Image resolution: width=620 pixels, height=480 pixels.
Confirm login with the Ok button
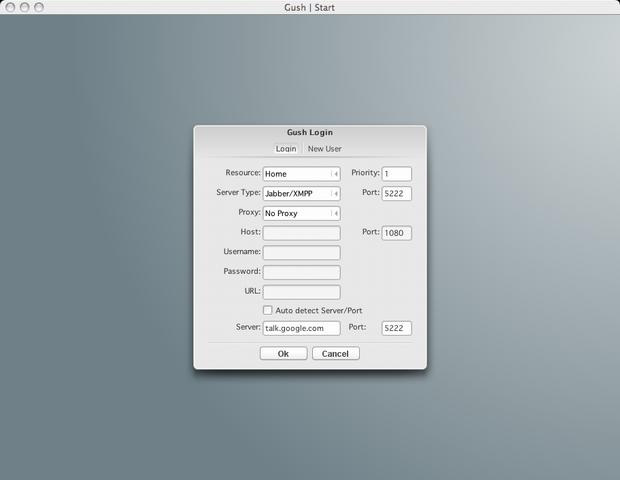284,353
